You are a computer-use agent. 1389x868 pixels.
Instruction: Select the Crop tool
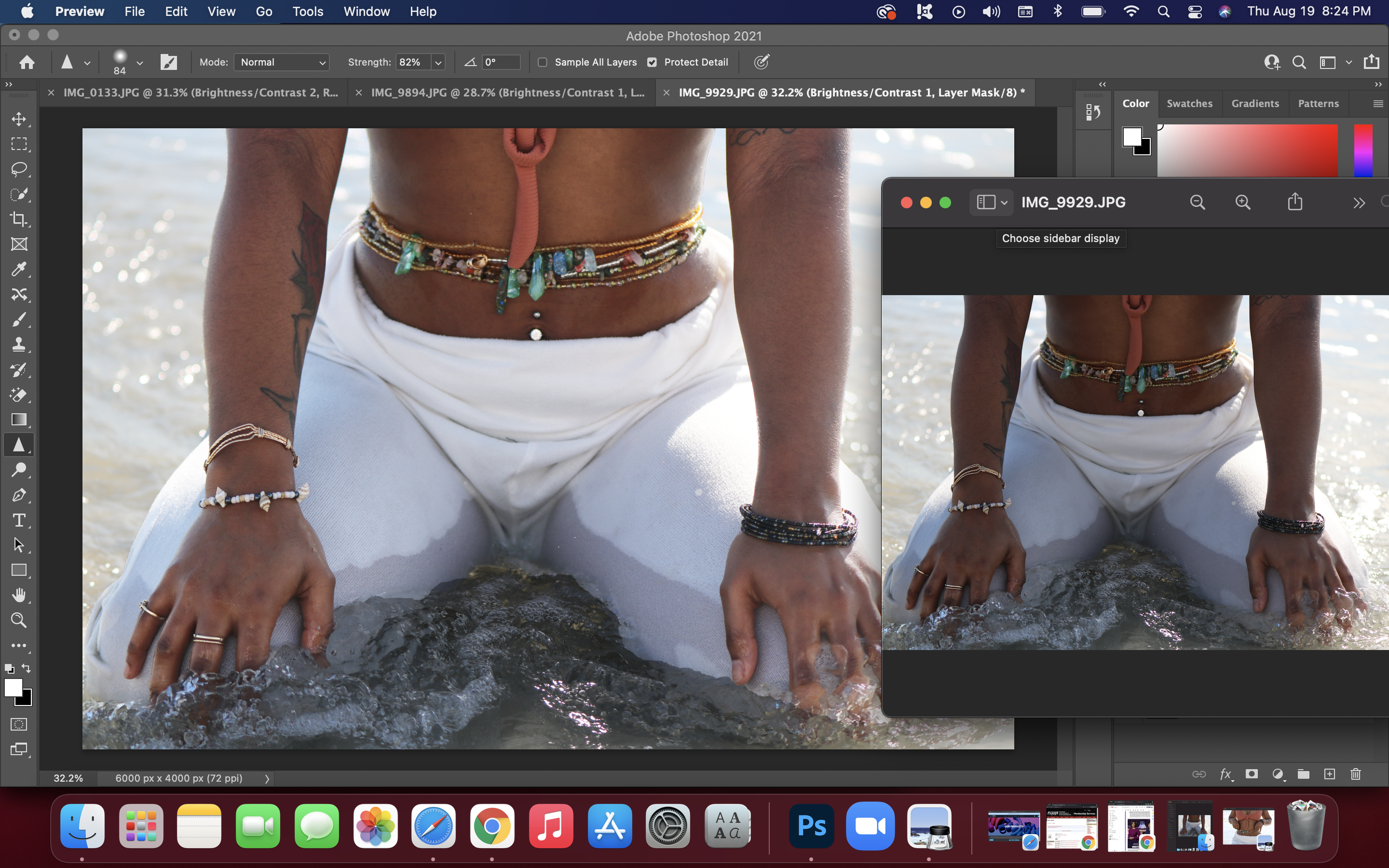click(19, 219)
